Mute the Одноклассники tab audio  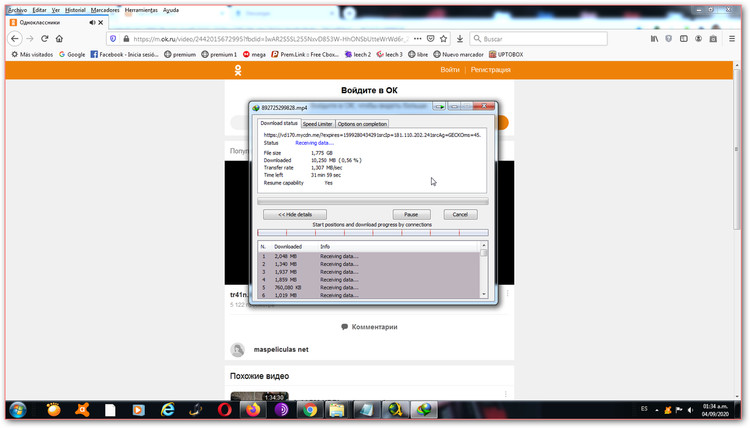(x=92, y=22)
